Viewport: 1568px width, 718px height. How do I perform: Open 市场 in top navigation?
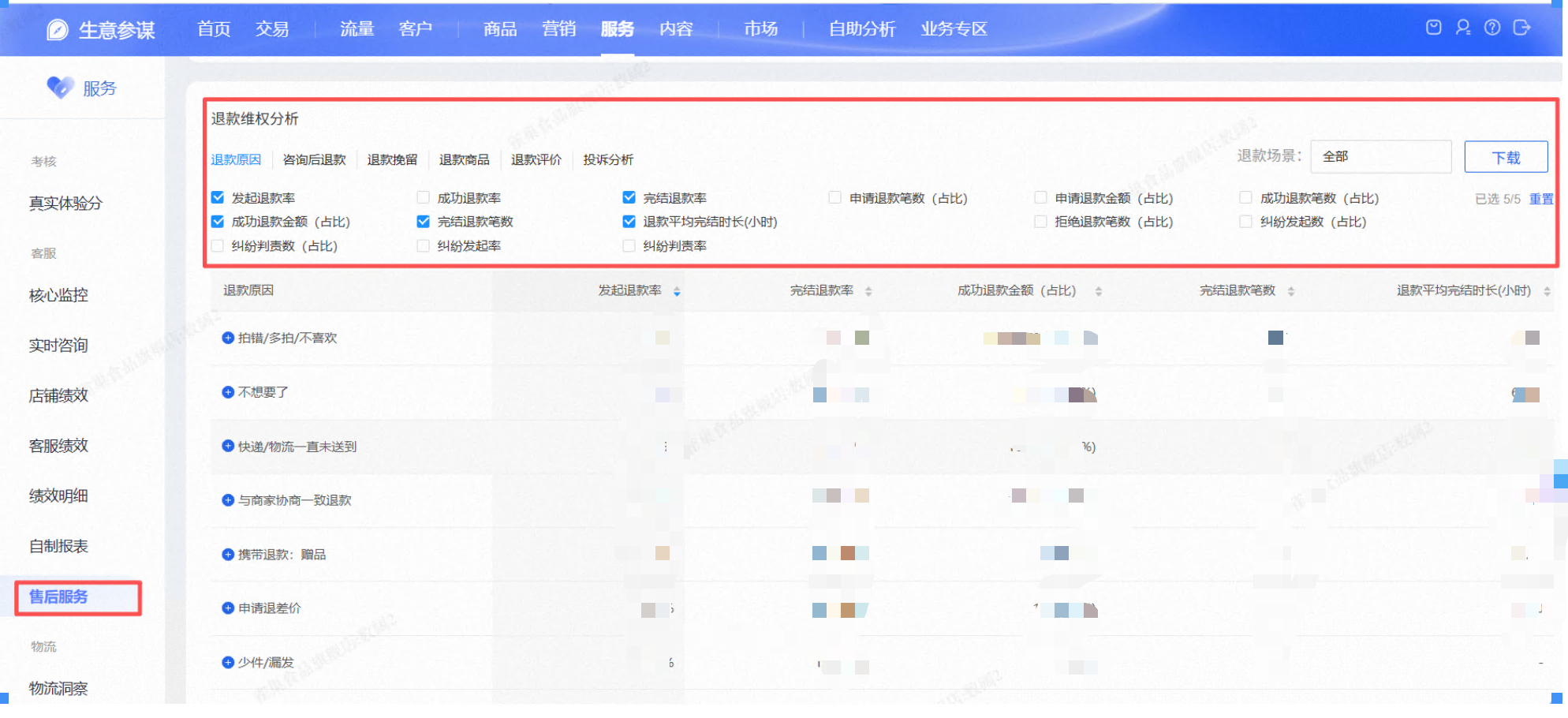761,29
